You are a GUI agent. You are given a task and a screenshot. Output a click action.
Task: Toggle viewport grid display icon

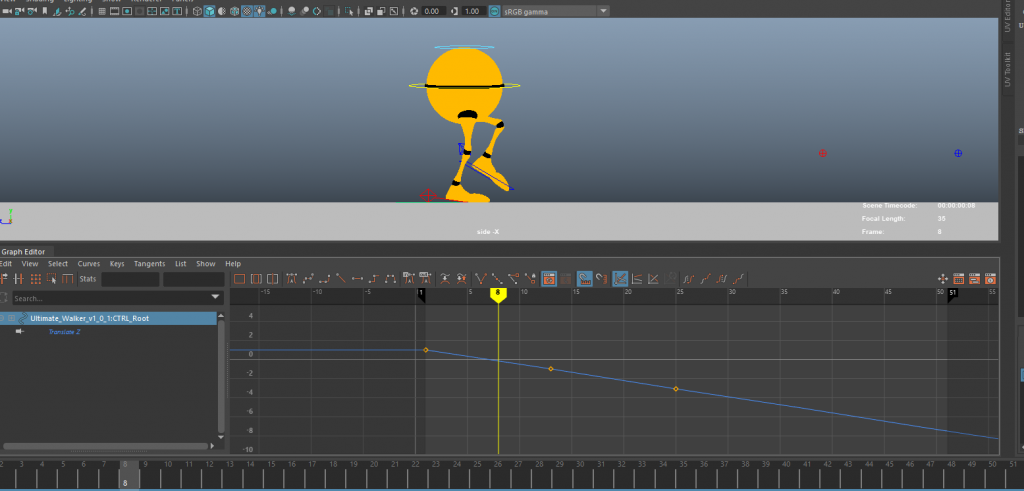[x=102, y=11]
